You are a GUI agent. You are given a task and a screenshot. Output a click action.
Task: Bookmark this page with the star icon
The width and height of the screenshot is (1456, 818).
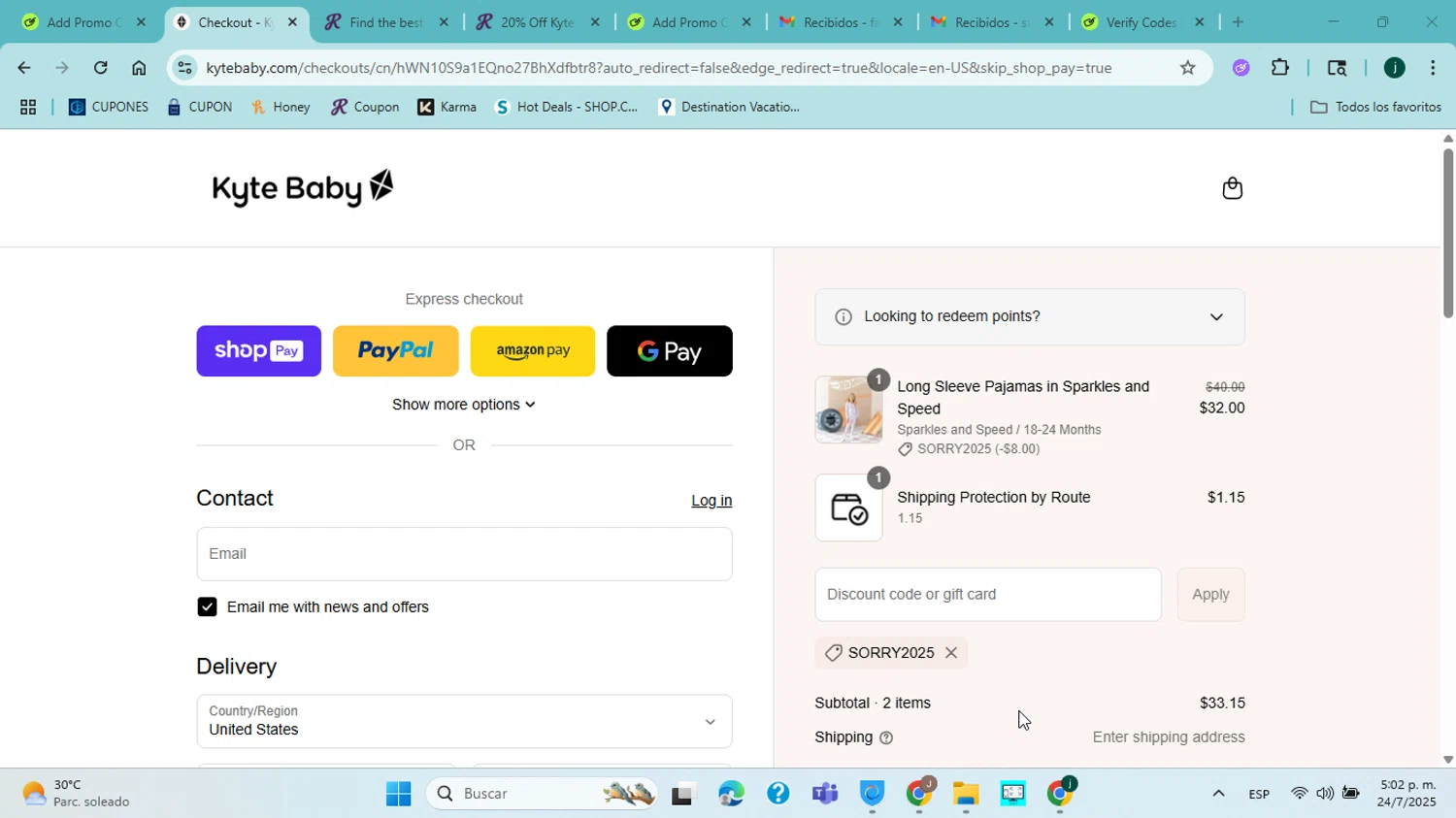[x=1187, y=68]
